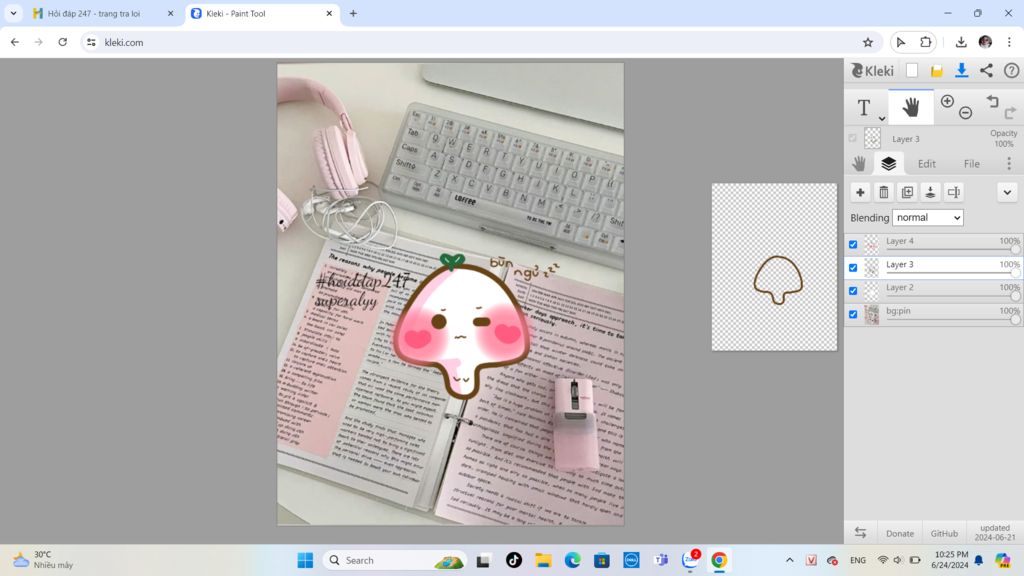Select the bg:pin layer

coord(933,313)
